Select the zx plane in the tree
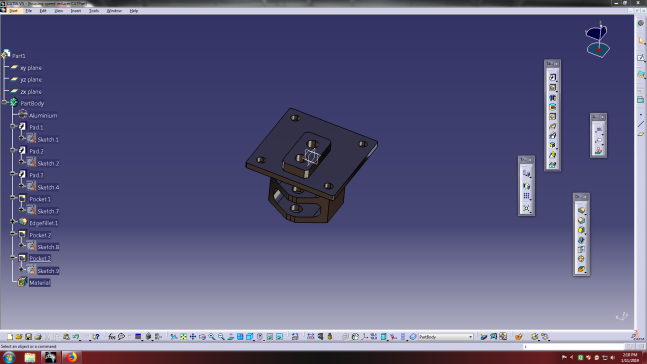Screen dimensions: 647x364 click(x=31, y=92)
